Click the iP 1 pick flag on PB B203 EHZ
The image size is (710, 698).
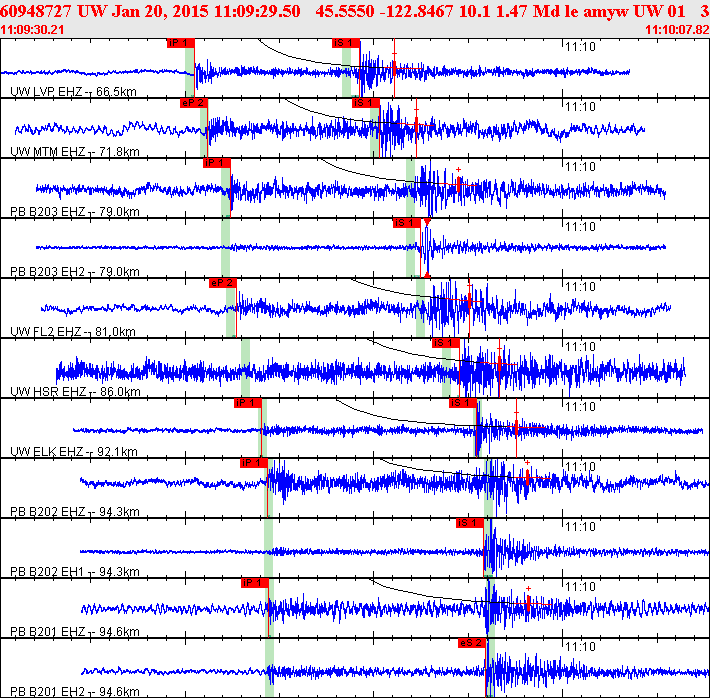pos(217,163)
